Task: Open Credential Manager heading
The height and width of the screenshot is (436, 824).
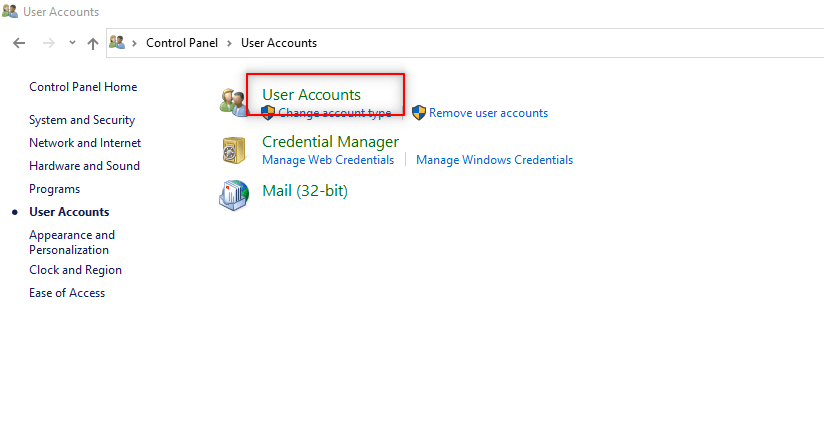Action: (x=331, y=142)
